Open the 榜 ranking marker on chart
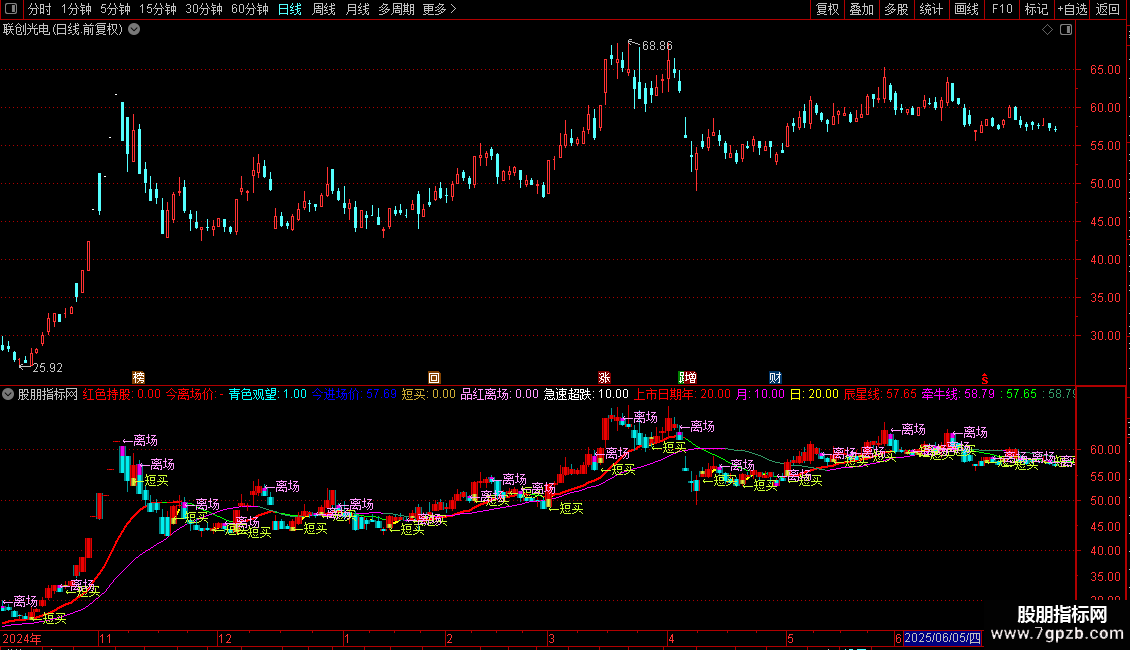The height and width of the screenshot is (650, 1130). tap(138, 378)
